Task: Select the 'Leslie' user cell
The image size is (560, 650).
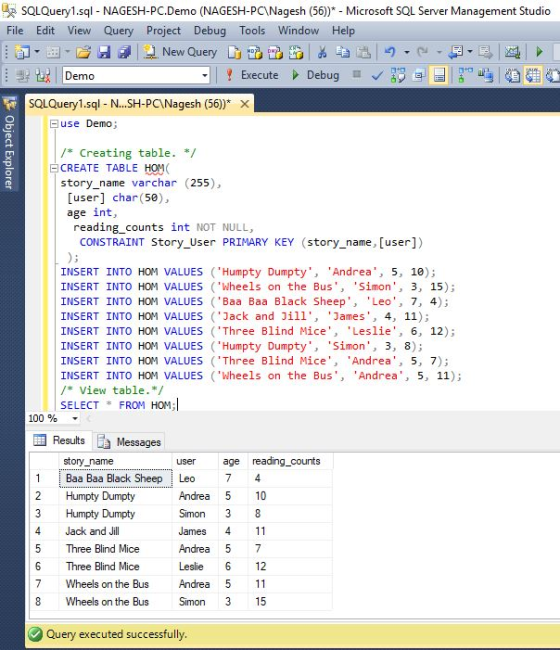Action: pyautogui.click(x=195, y=566)
